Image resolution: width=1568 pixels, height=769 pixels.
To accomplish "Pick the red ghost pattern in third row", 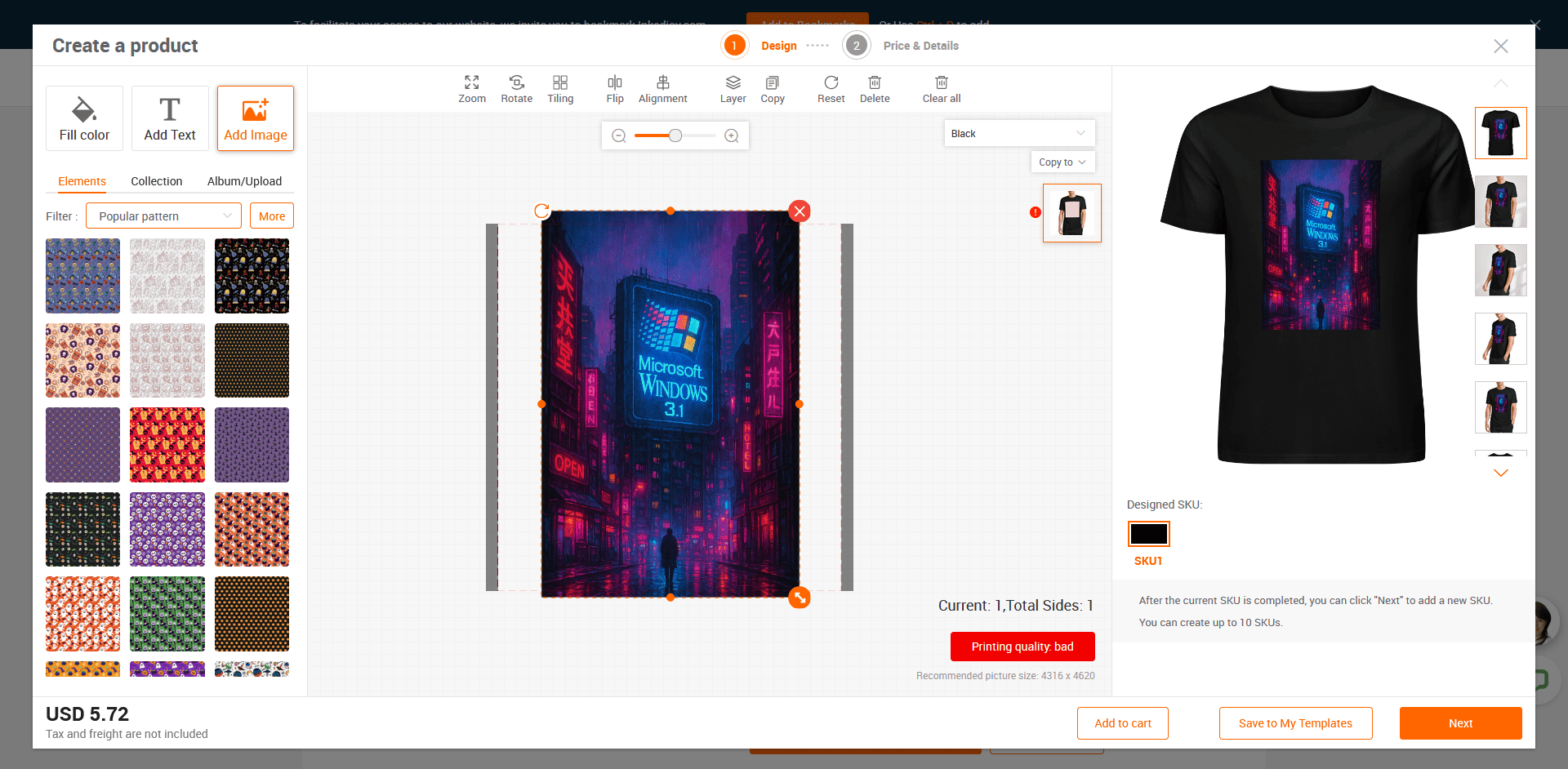I will click(167, 445).
